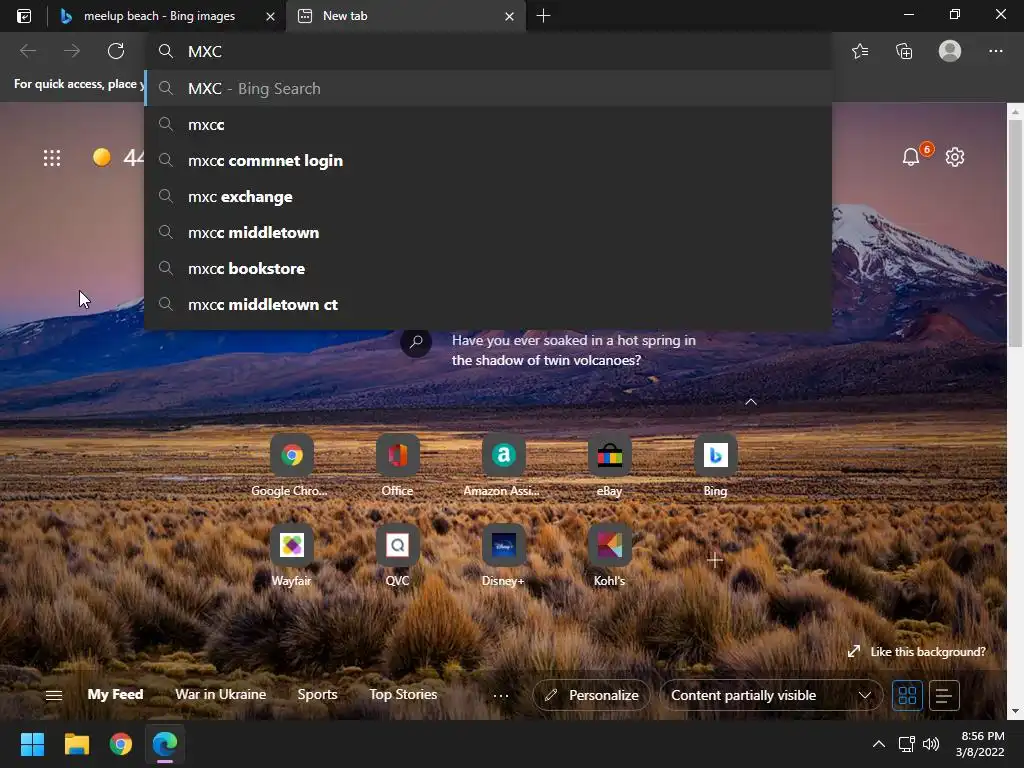Select the New tab browser tab
Viewport: 1024px width, 768px height.
[x=405, y=16]
